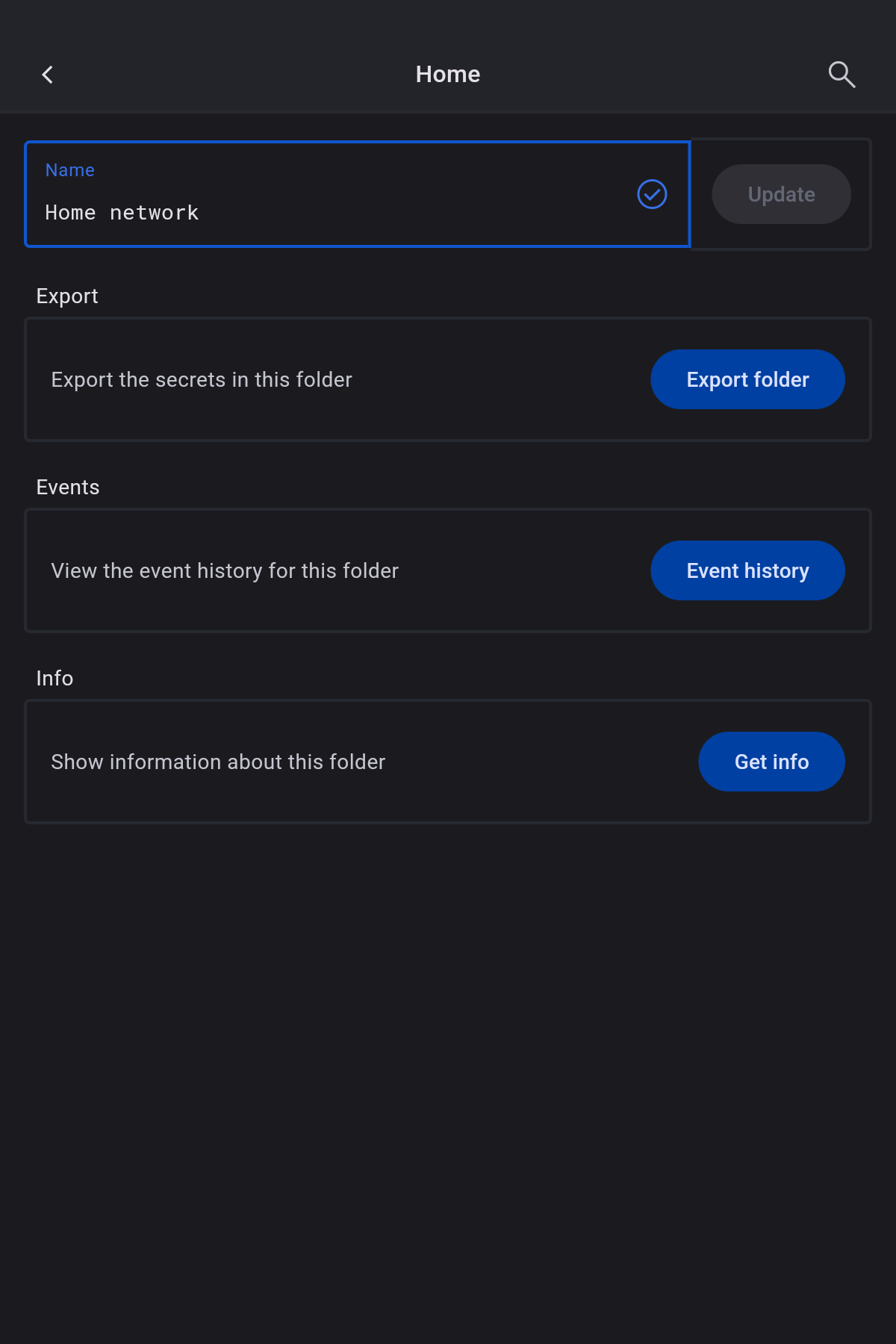This screenshot has width=896, height=1344.
Task: Open Event history for this folder
Action: tap(747, 570)
